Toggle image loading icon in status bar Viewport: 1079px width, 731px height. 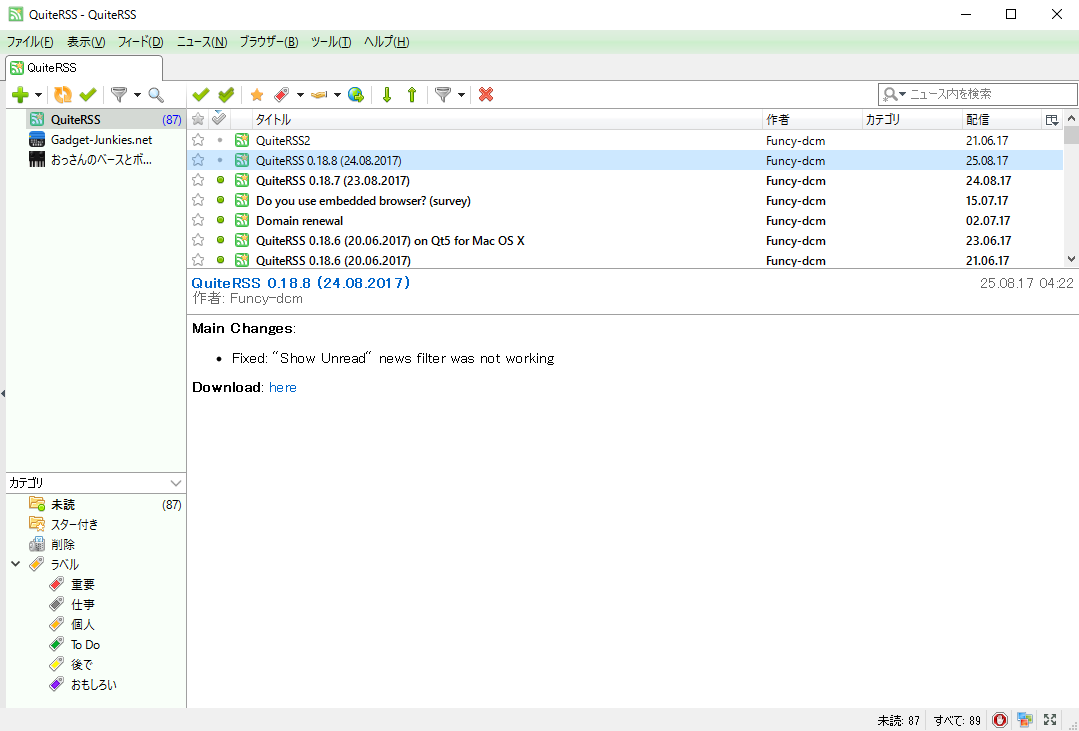point(1025,720)
